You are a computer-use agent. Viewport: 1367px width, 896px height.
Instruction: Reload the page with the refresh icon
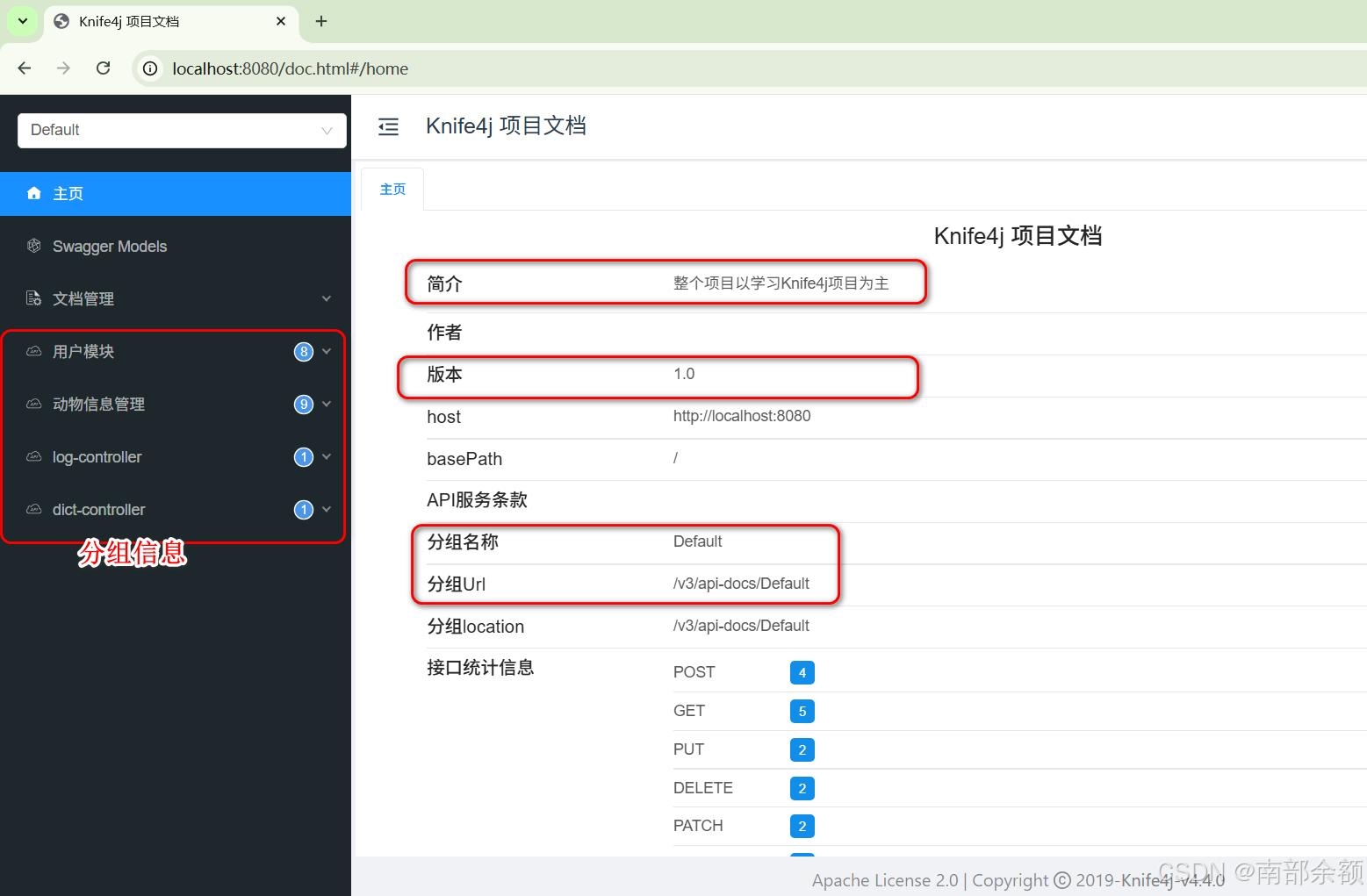pos(104,68)
